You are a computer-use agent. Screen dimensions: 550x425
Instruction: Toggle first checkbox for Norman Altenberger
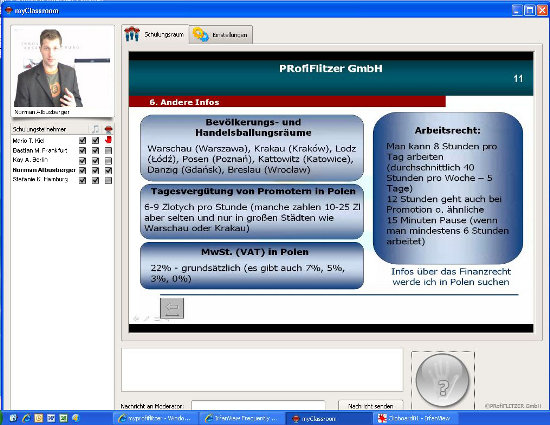pyautogui.click(x=82, y=170)
